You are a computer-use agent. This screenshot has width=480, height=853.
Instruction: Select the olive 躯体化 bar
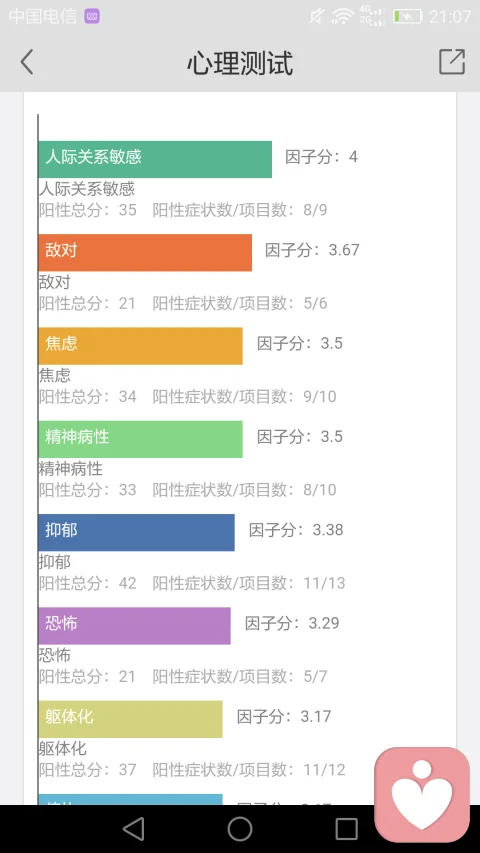131,719
